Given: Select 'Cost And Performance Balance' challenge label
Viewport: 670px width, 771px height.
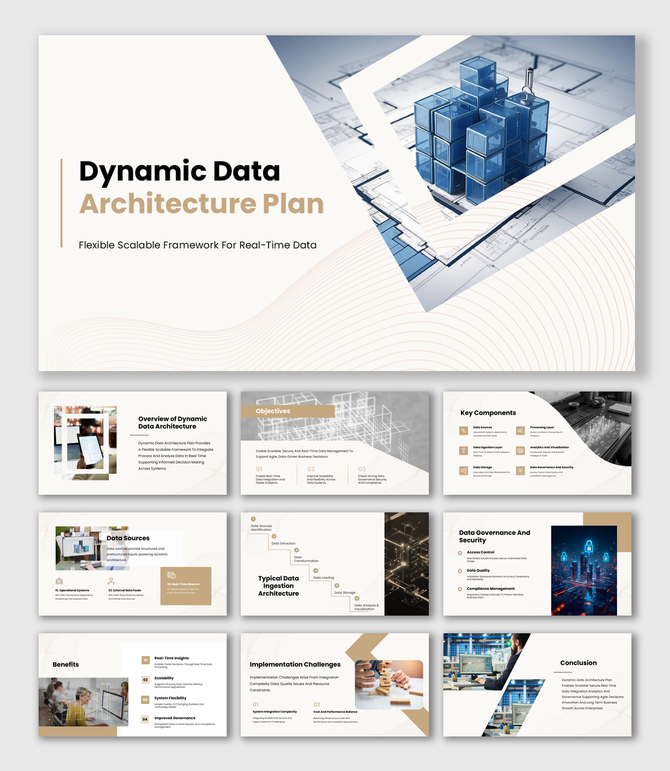Looking at the screenshot, I should 335,712.
